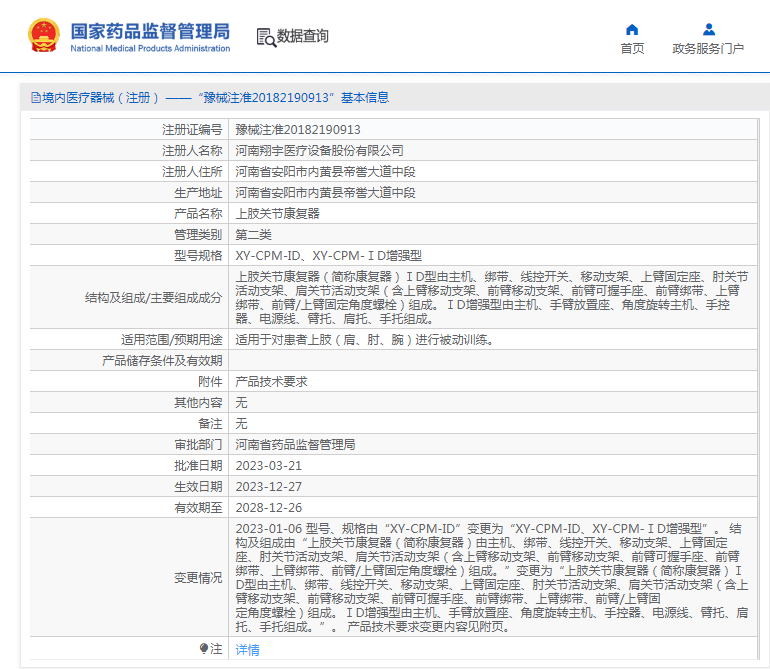This screenshot has height=669, width=770.
Task: Click National Medical Products Administration subtitle
Action: click(x=150, y=48)
